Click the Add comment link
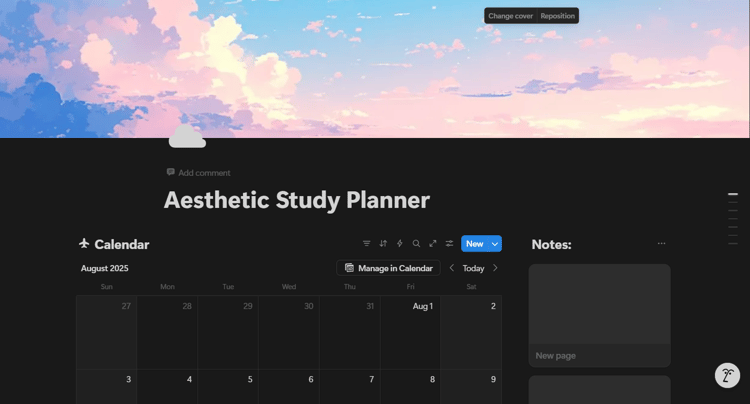 point(199,173)
